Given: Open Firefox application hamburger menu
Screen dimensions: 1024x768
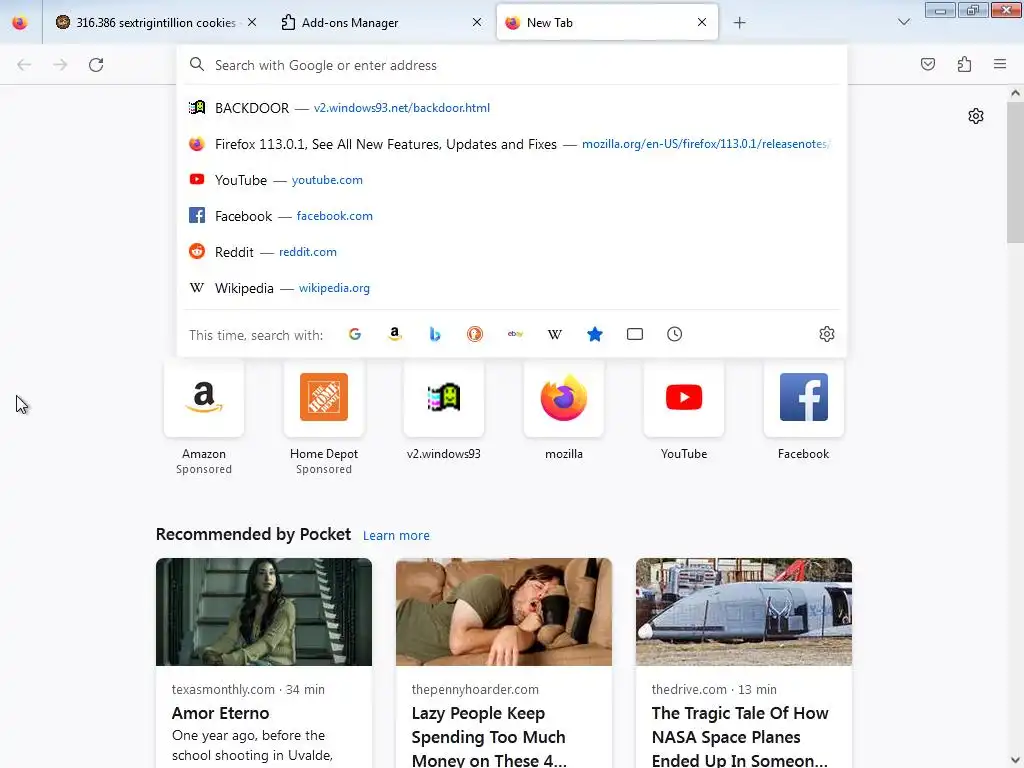Looking at the screenshot, I should point(1000,64).
